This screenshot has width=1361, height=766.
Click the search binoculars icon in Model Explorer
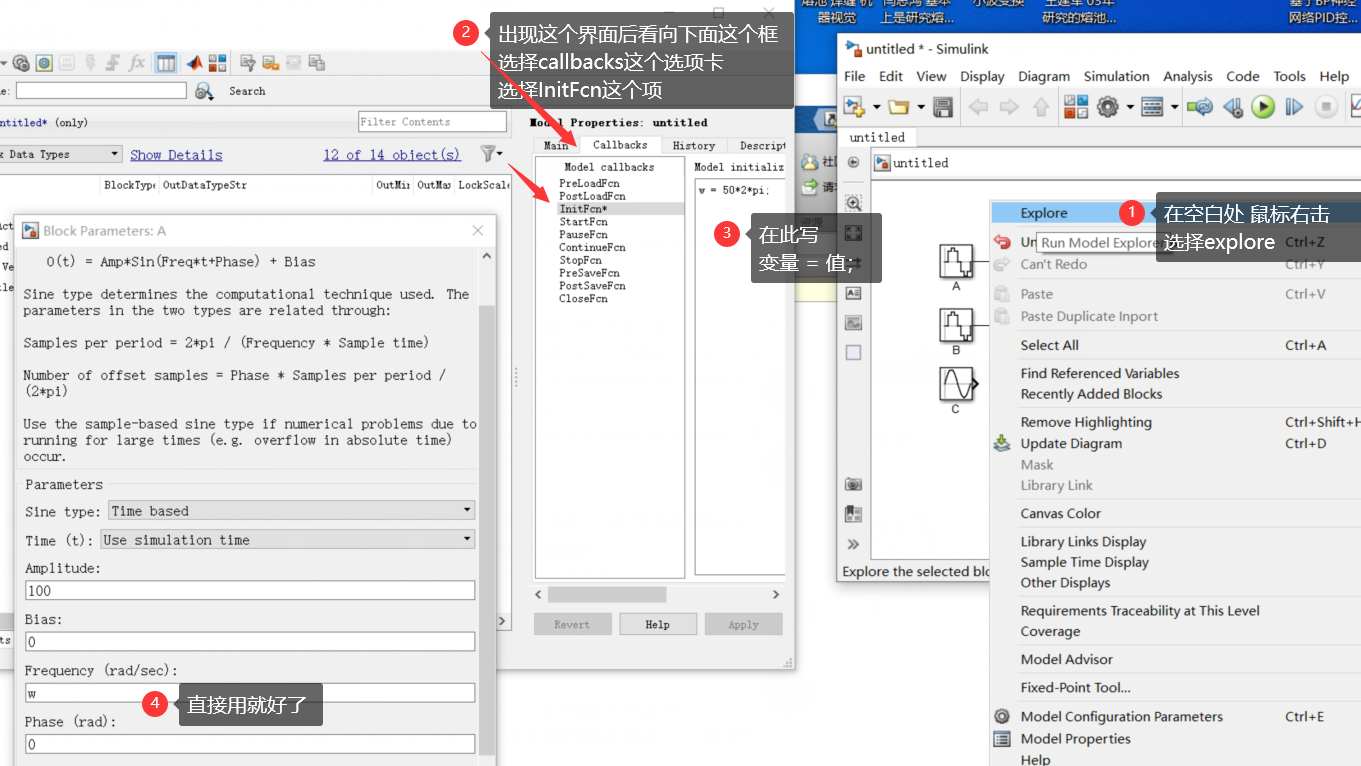coord(204,91)
